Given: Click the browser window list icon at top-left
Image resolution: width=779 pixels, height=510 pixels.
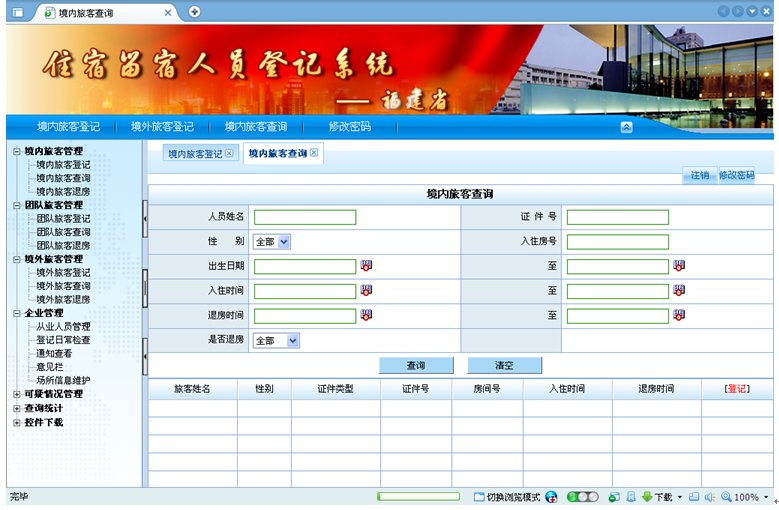Looking at the screenshot, I should (x=18, y=12).
